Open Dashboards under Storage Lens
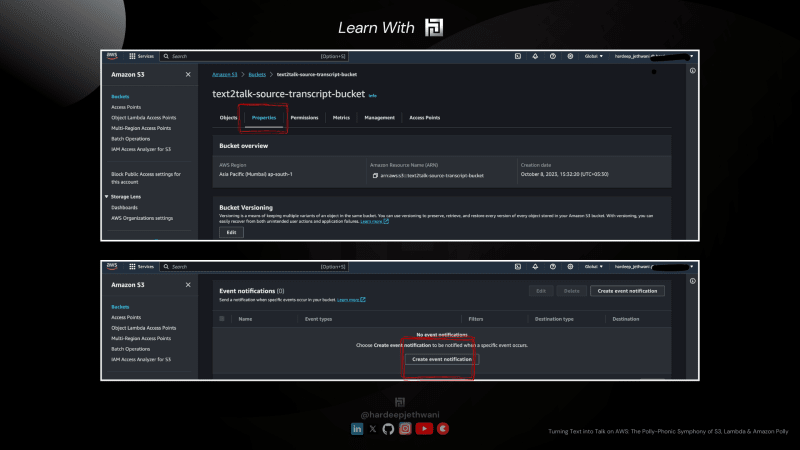The height and width of the screenshot is (450, 800). pos(124,208)
